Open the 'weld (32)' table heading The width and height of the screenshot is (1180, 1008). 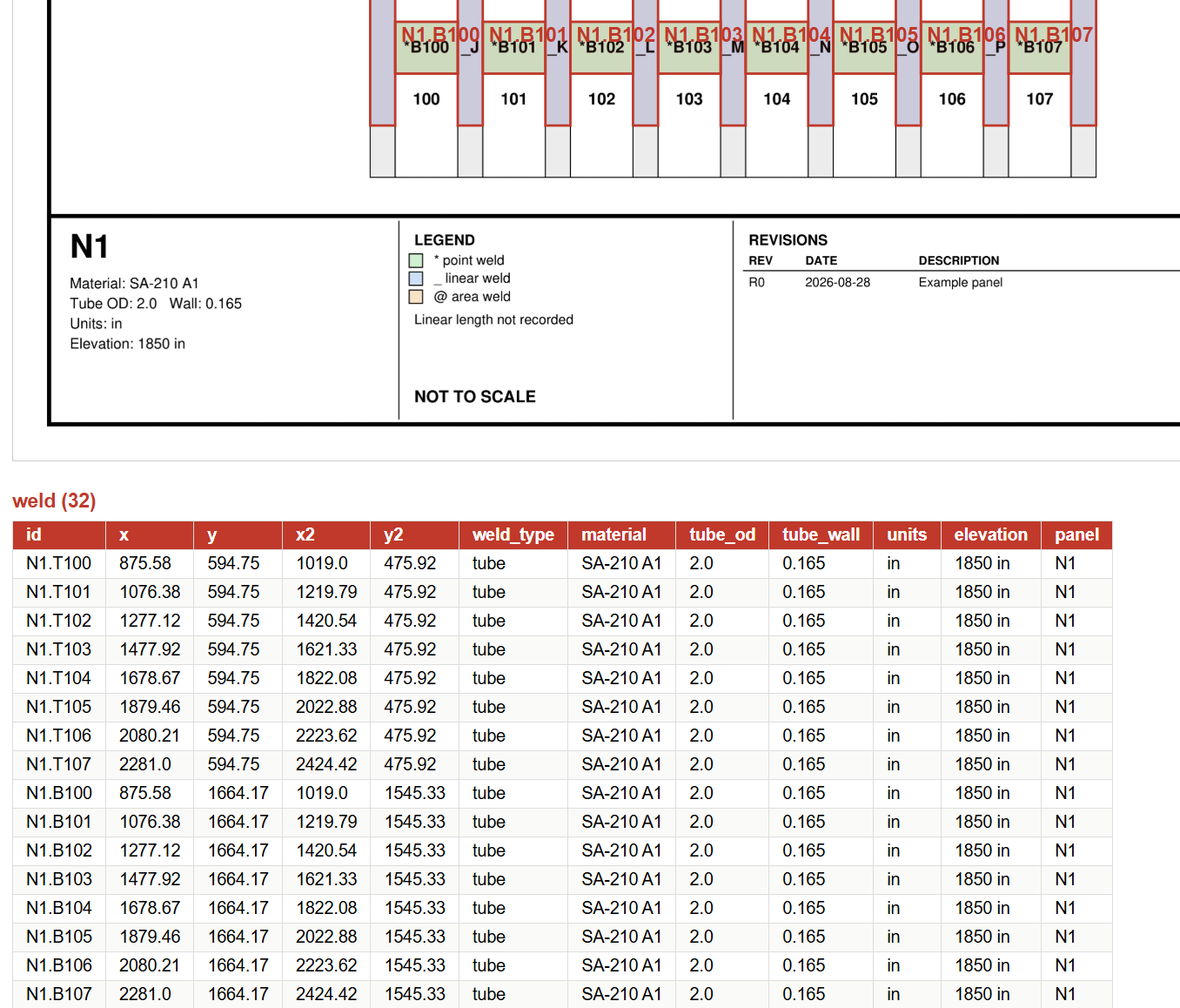54,501
